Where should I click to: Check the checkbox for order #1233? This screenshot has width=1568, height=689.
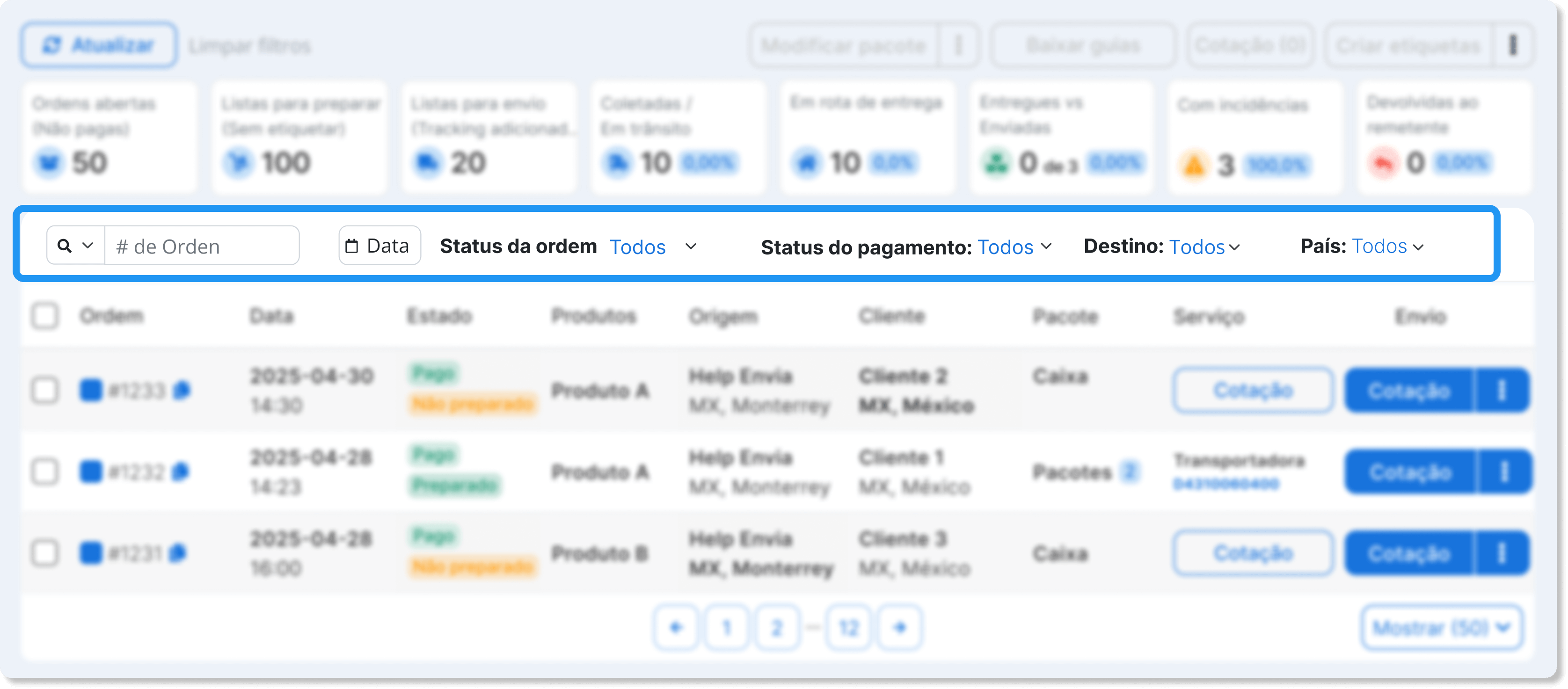(x=45, y=390)
